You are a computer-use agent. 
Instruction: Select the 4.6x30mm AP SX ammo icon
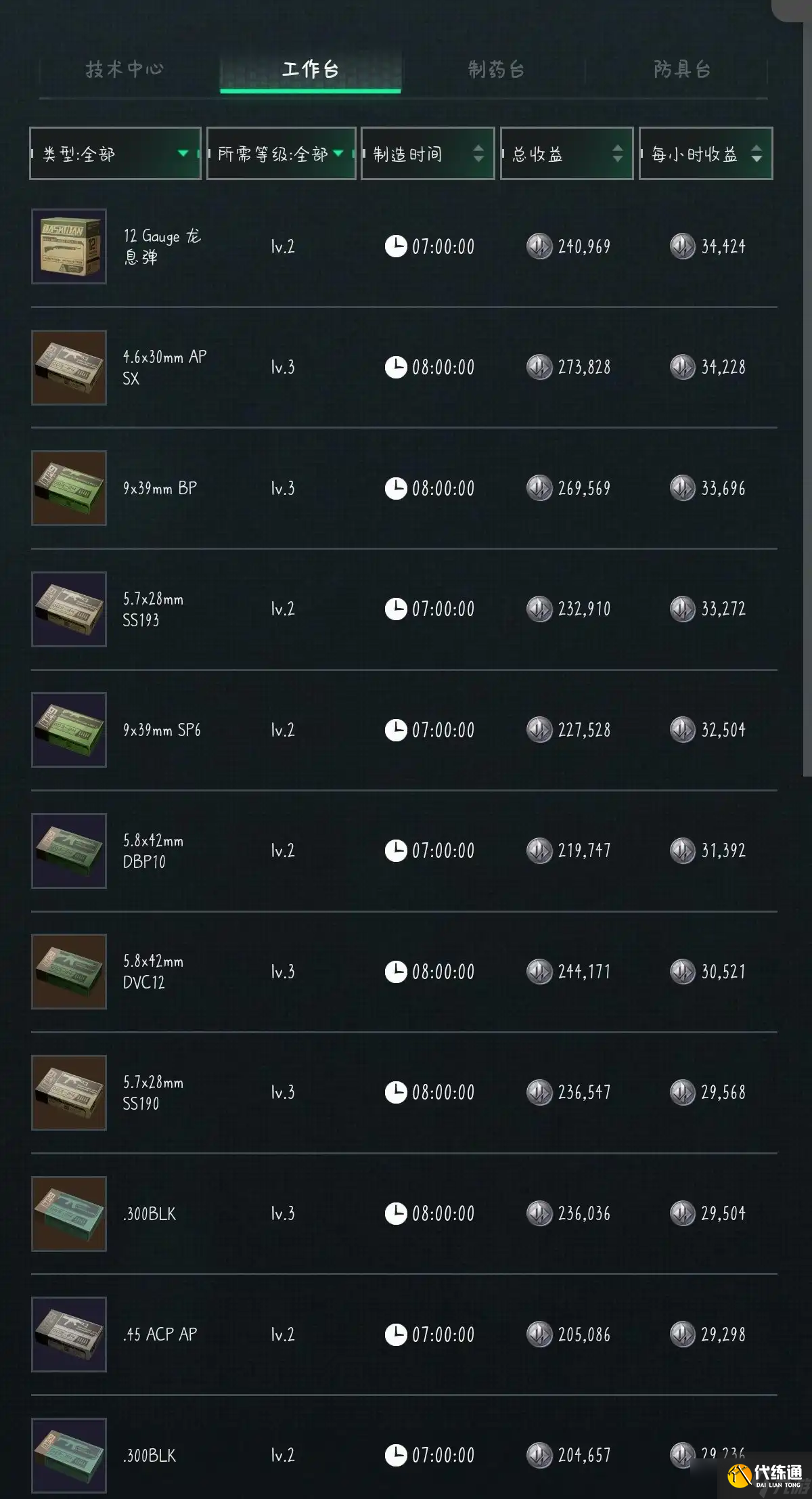[69, 368]
